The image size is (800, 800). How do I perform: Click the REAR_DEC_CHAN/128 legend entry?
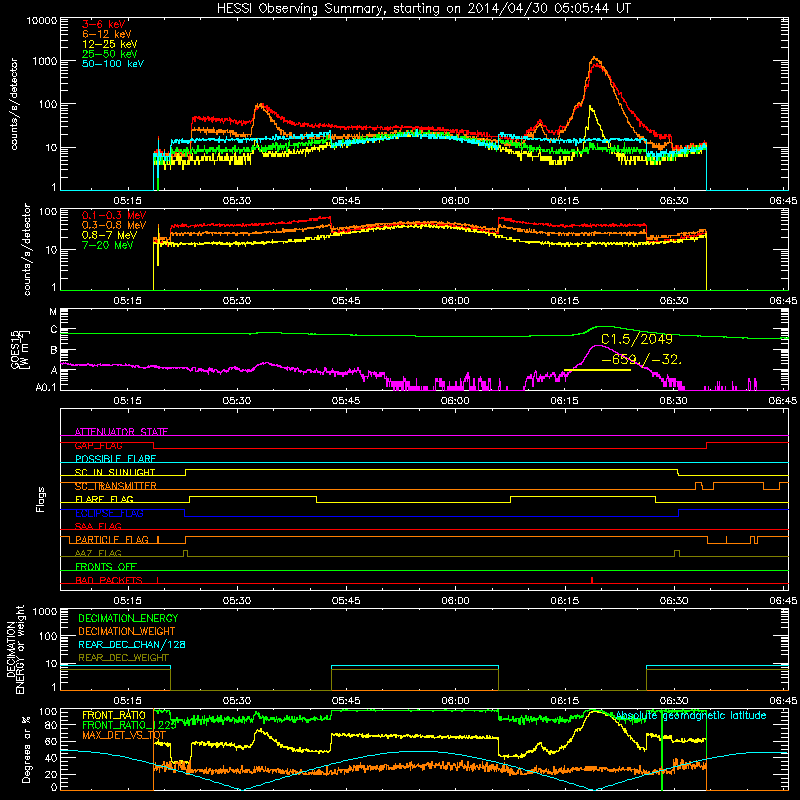tap(132, 644)
